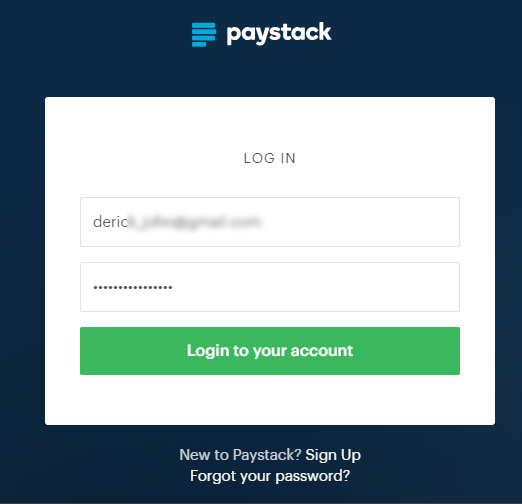Click the paystack wordmark text

click(x=279, y=33)
